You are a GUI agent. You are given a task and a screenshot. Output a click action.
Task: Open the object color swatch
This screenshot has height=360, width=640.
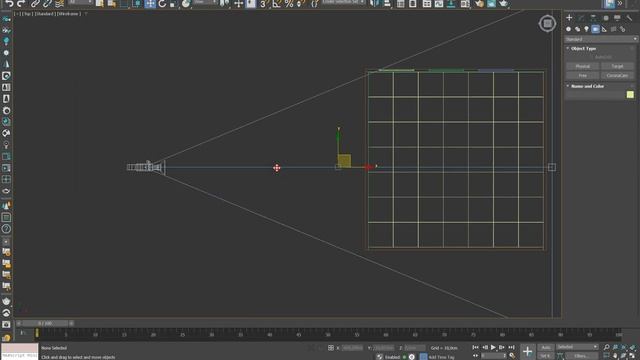(630, 95)
